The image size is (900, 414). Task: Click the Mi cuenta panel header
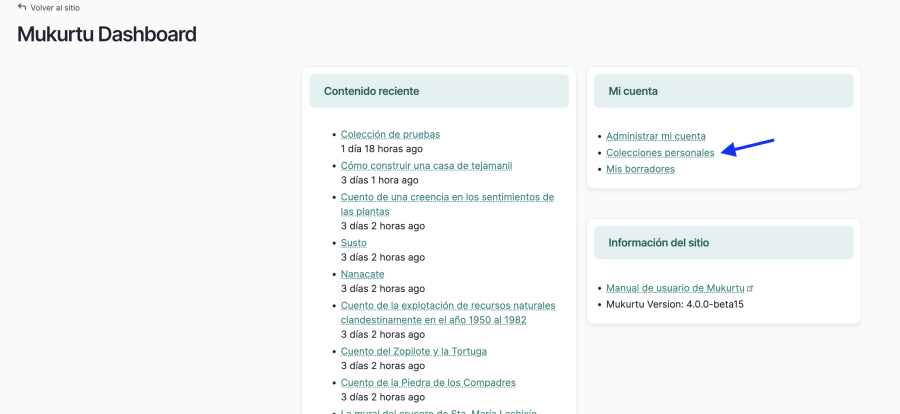click(724, 91)
